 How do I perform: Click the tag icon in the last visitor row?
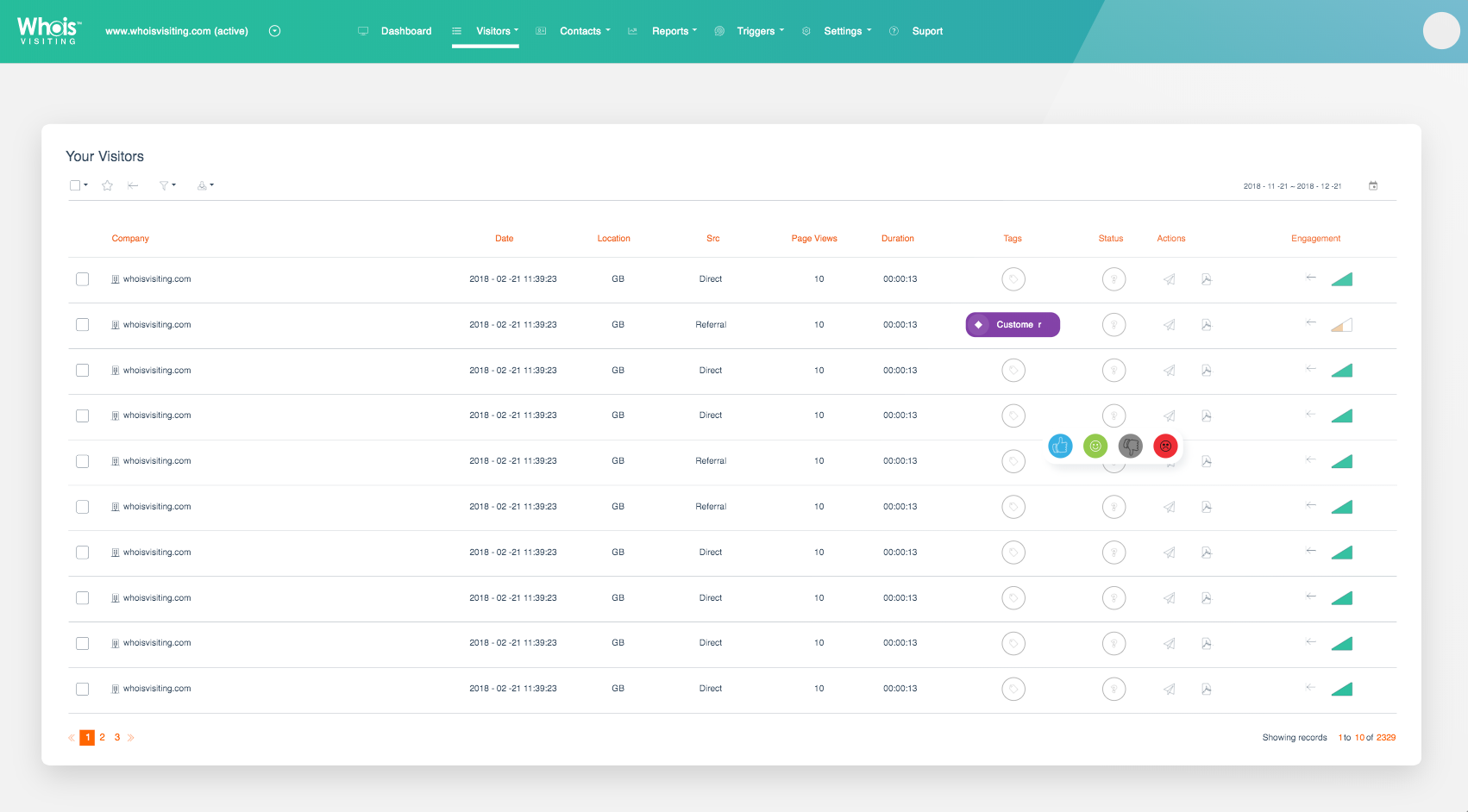1013,689
